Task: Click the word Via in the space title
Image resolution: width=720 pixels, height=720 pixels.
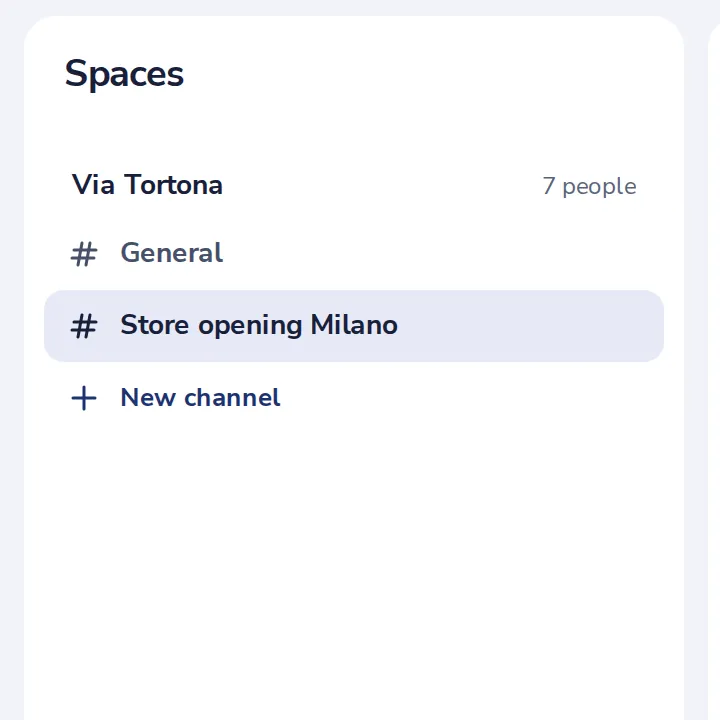Action: [93, 185]
